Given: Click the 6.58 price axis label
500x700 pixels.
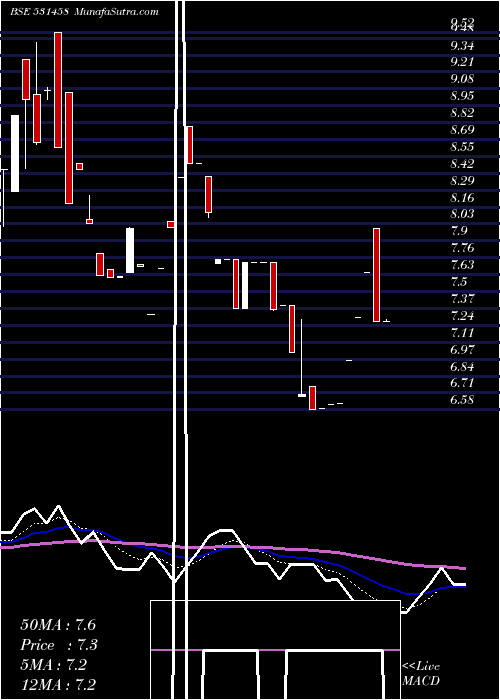Looking at the screenshot, I should (462, 400).
